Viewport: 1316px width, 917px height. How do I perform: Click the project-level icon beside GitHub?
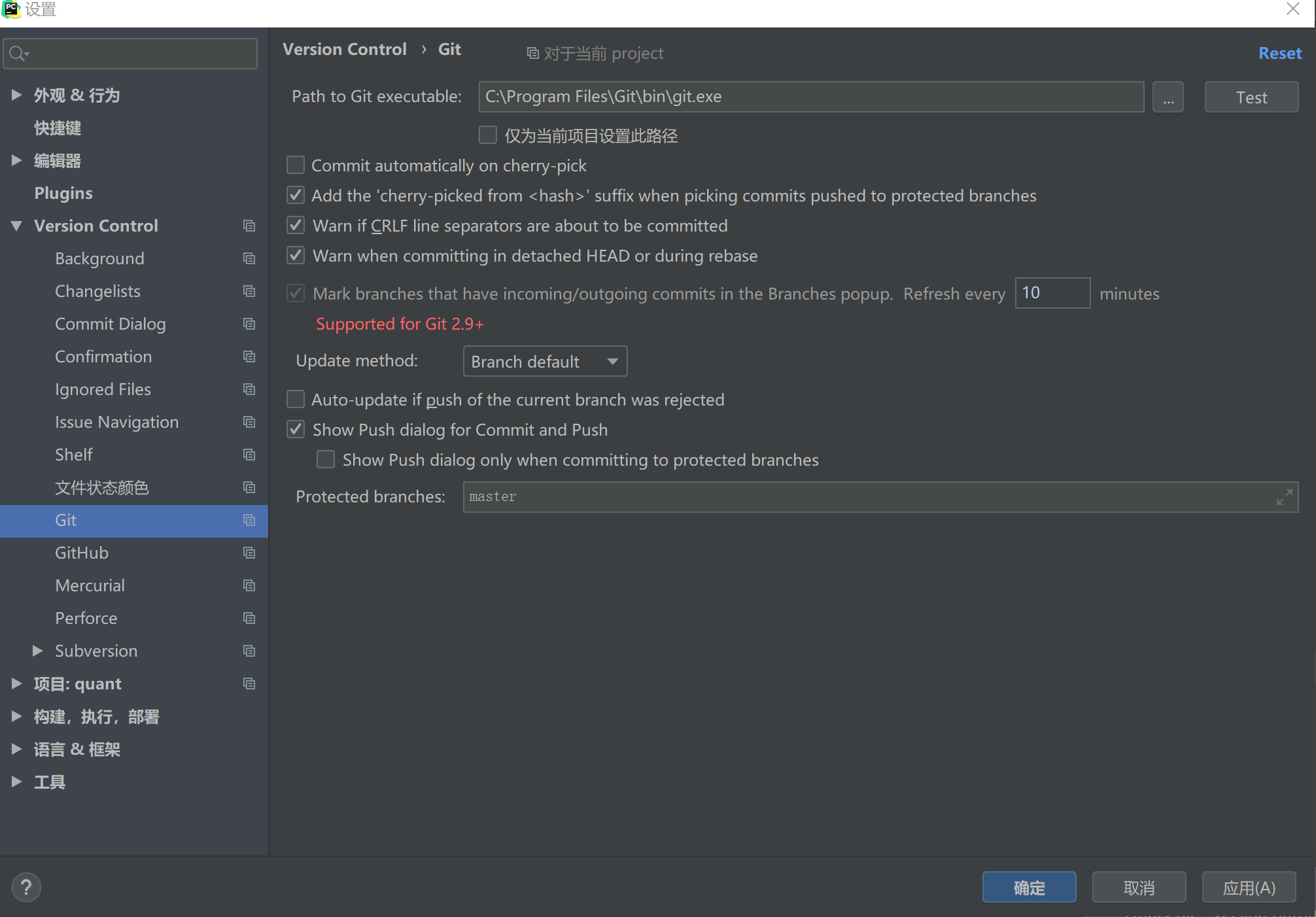click(x=249, y=553)
